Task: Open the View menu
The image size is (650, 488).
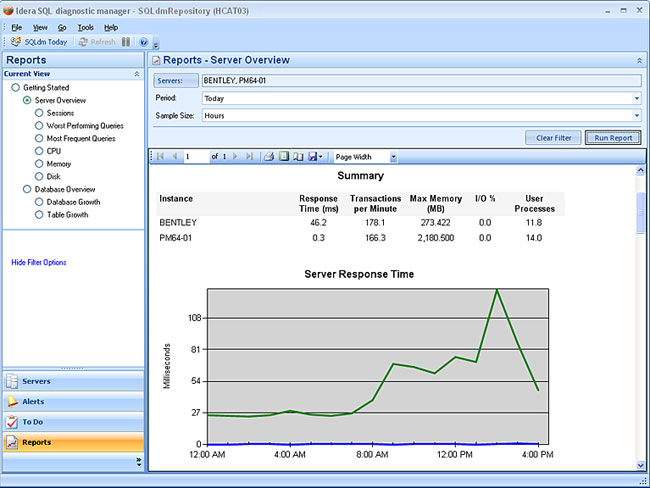Action: [40, 28]
